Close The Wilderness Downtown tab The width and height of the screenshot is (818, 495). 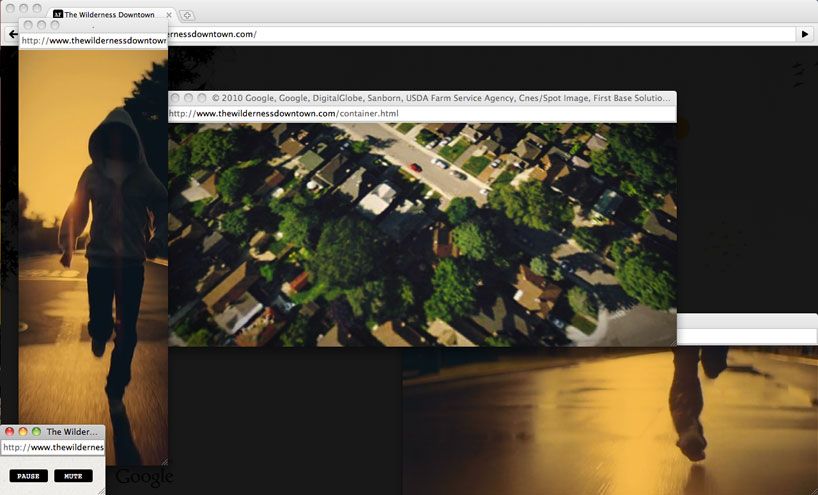pyautogui.click(x=168, y=15)
